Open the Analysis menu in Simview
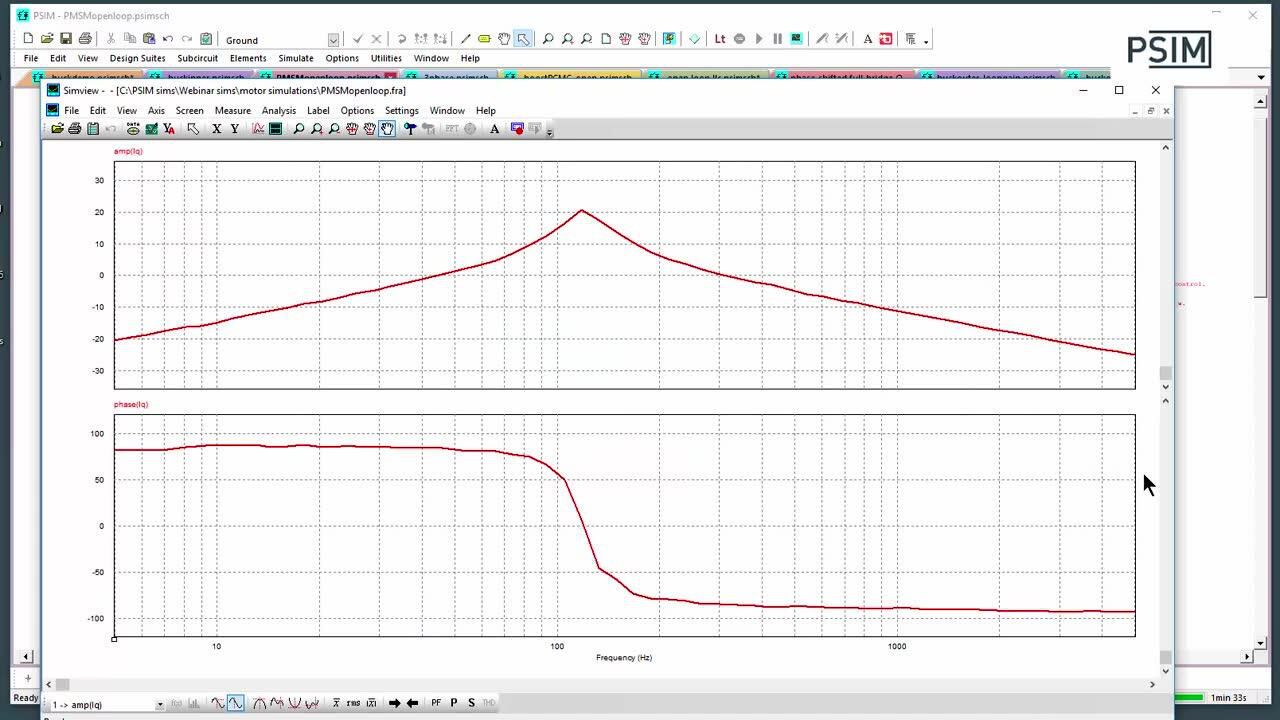 tap(278, 111)
